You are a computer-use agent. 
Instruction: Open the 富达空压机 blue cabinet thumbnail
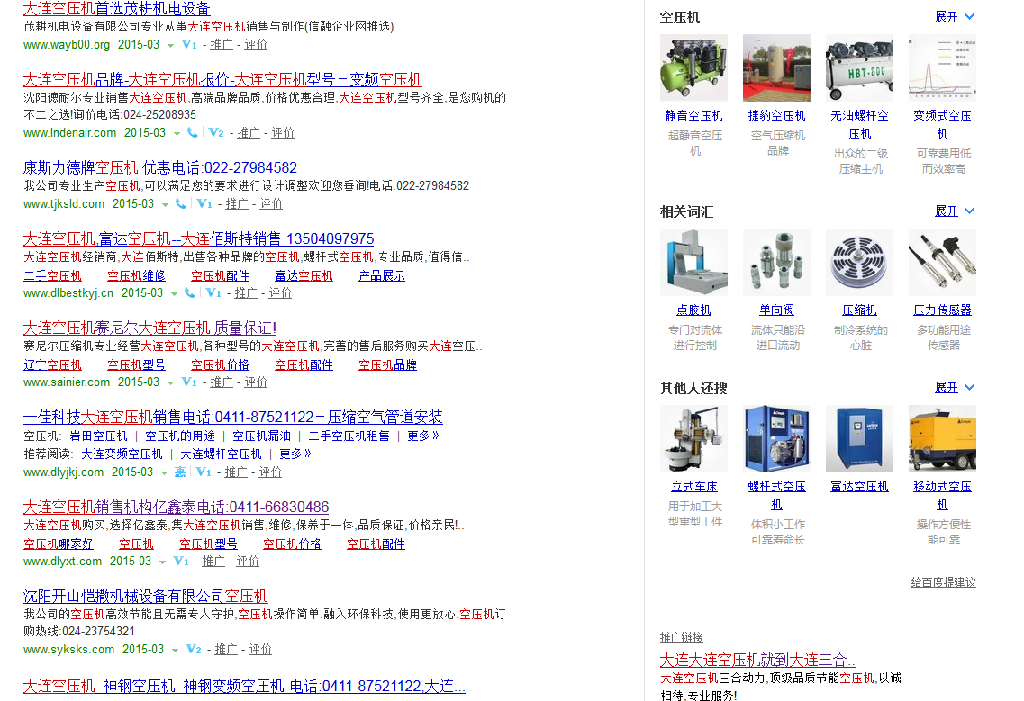click(859, 438)
